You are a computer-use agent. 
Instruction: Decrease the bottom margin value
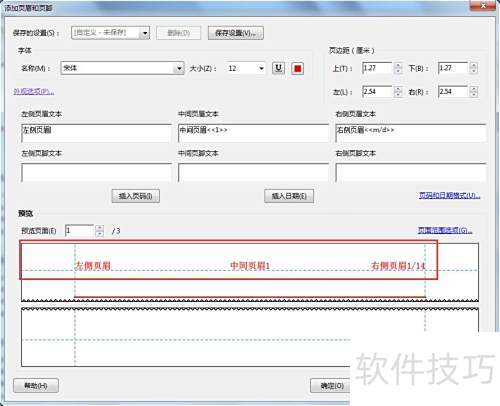[474, 71]
